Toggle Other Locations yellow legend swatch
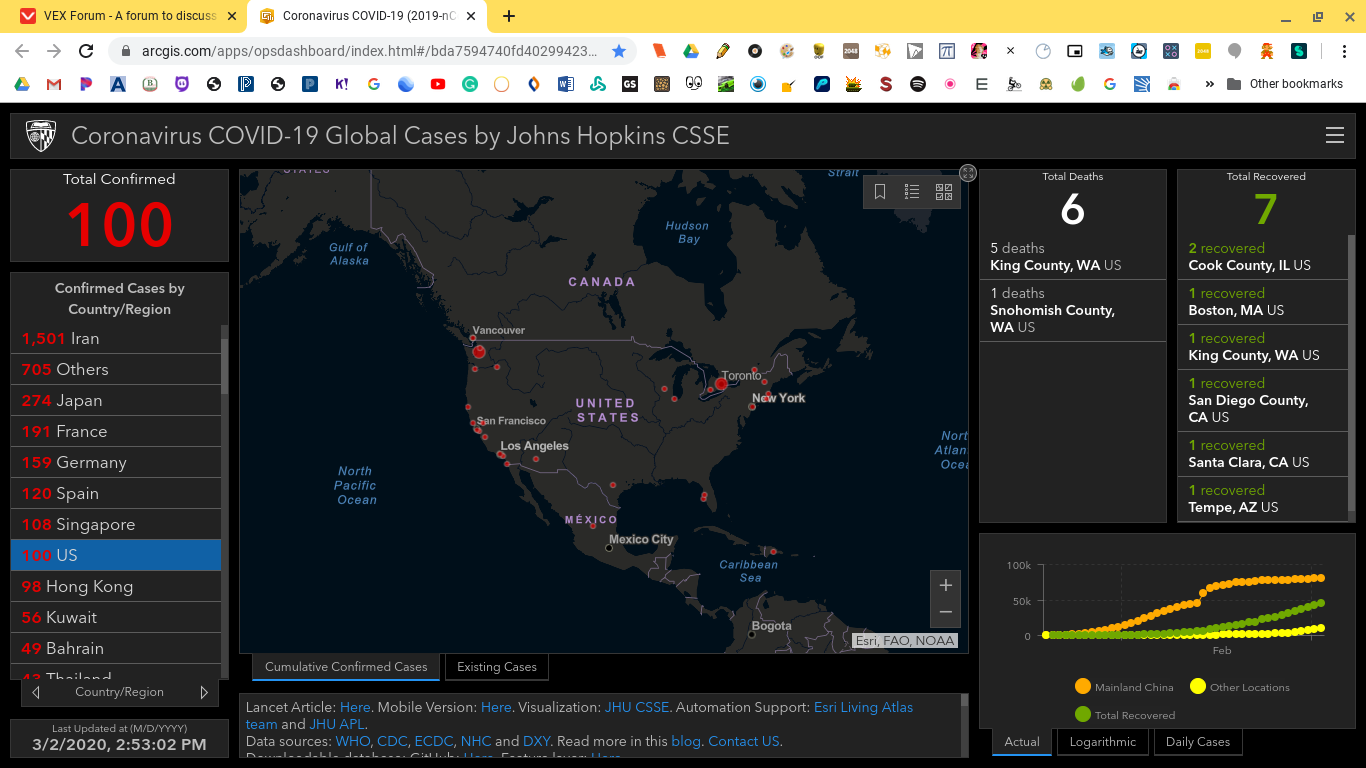 (x=1197, y=686)
